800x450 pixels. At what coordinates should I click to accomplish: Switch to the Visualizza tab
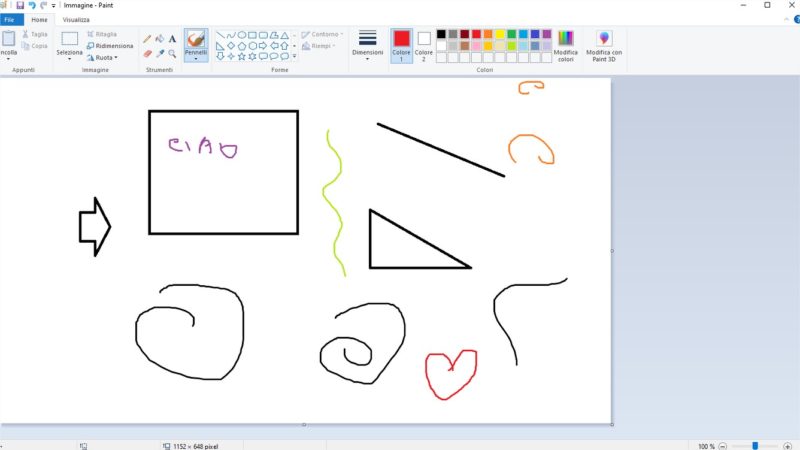[76, 20]
